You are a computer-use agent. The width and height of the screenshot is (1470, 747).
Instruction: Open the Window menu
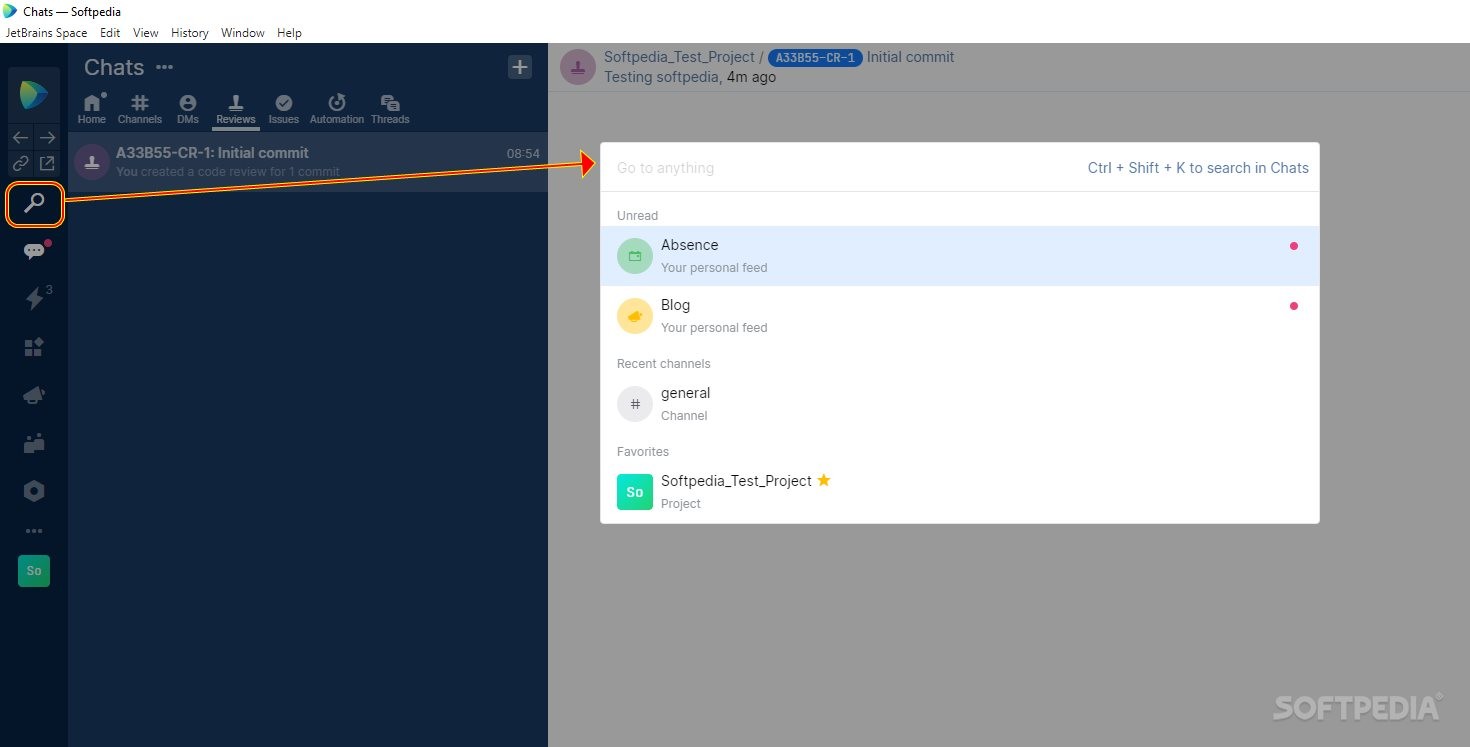click(x=243, y=33)
